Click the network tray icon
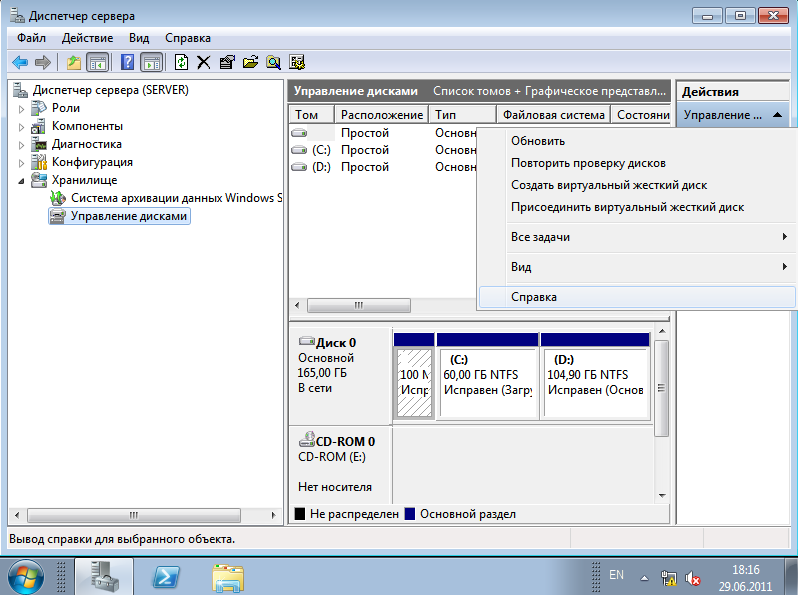The image size is (798, 595). click(x=668, y=578)
